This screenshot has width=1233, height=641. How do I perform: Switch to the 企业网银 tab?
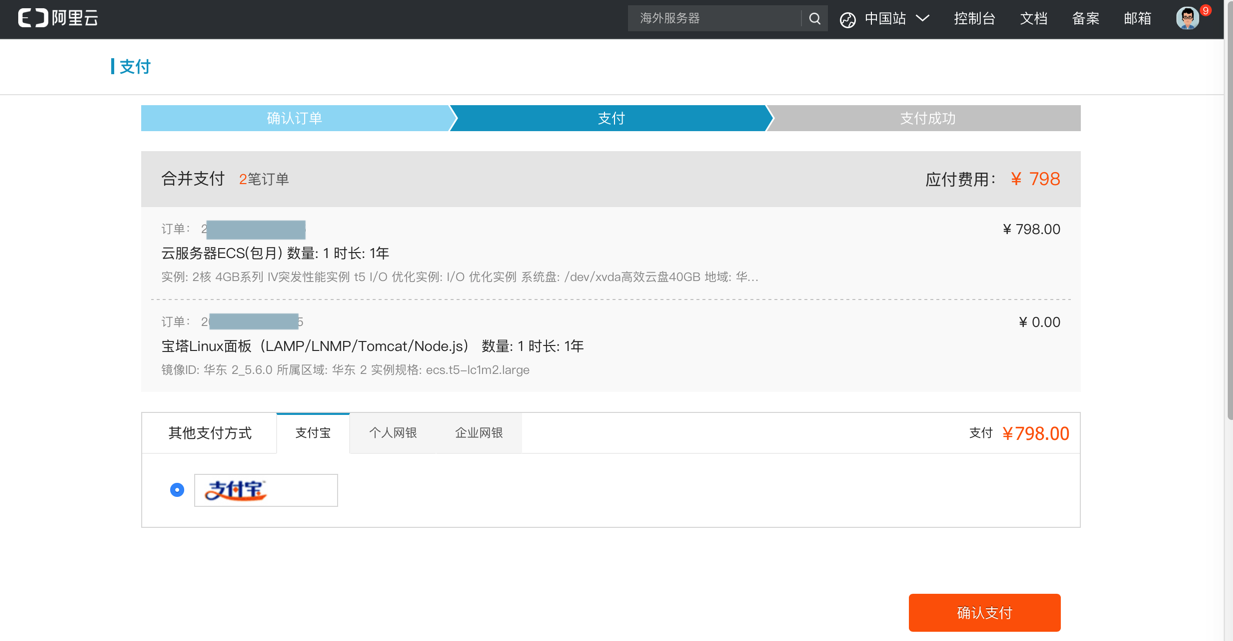[479, 433]
